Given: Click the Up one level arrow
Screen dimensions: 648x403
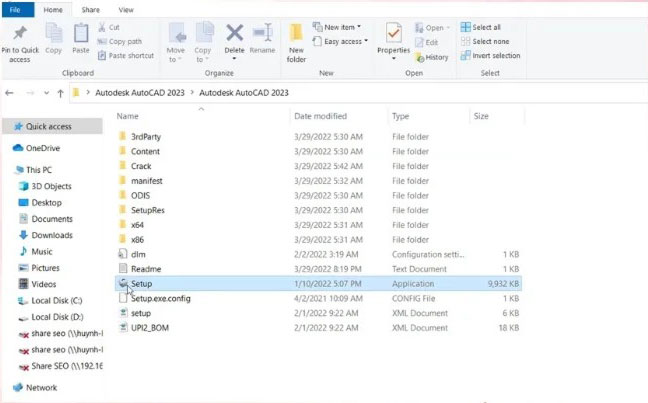Looking at the screenshot, I should [60, 93].
